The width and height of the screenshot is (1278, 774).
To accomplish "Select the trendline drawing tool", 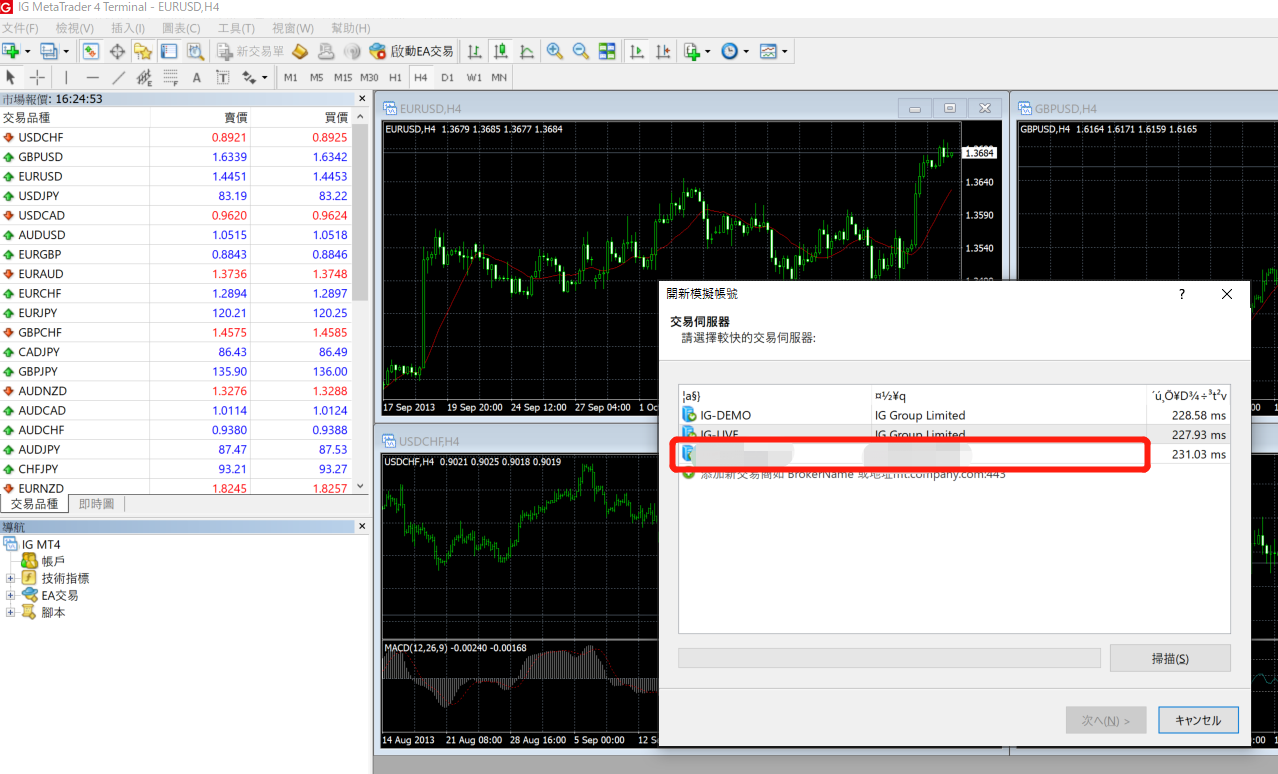I will [x=118, y=77].
